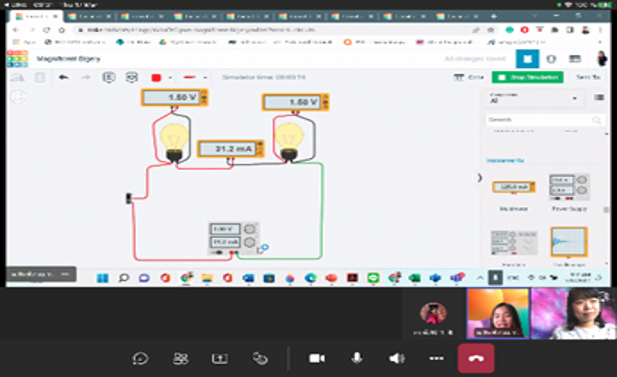Pick the Oscilloscope from components list
The width and height of the screenshot is (617, 377).
point(569,242)
